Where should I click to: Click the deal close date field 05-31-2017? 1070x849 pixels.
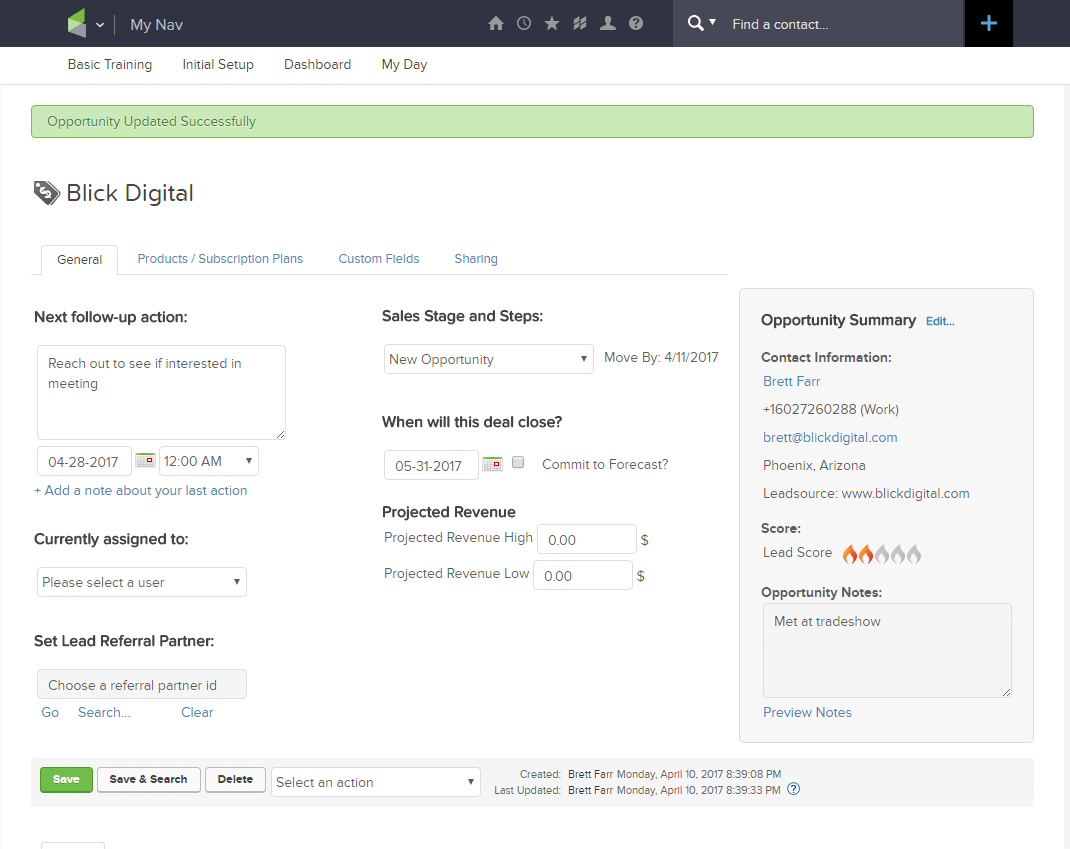431,465
